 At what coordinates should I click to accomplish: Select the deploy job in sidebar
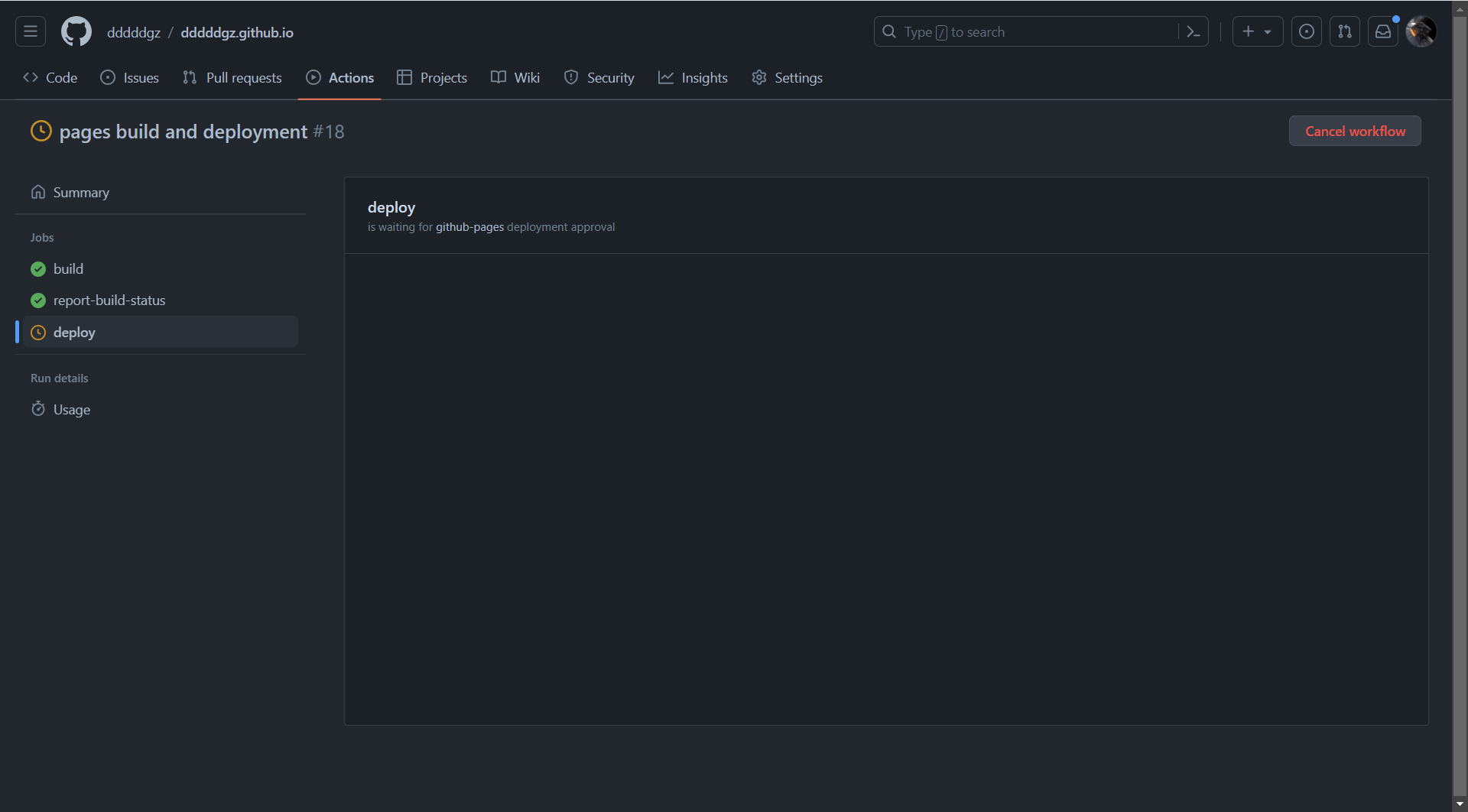click(x=161, y=332)
